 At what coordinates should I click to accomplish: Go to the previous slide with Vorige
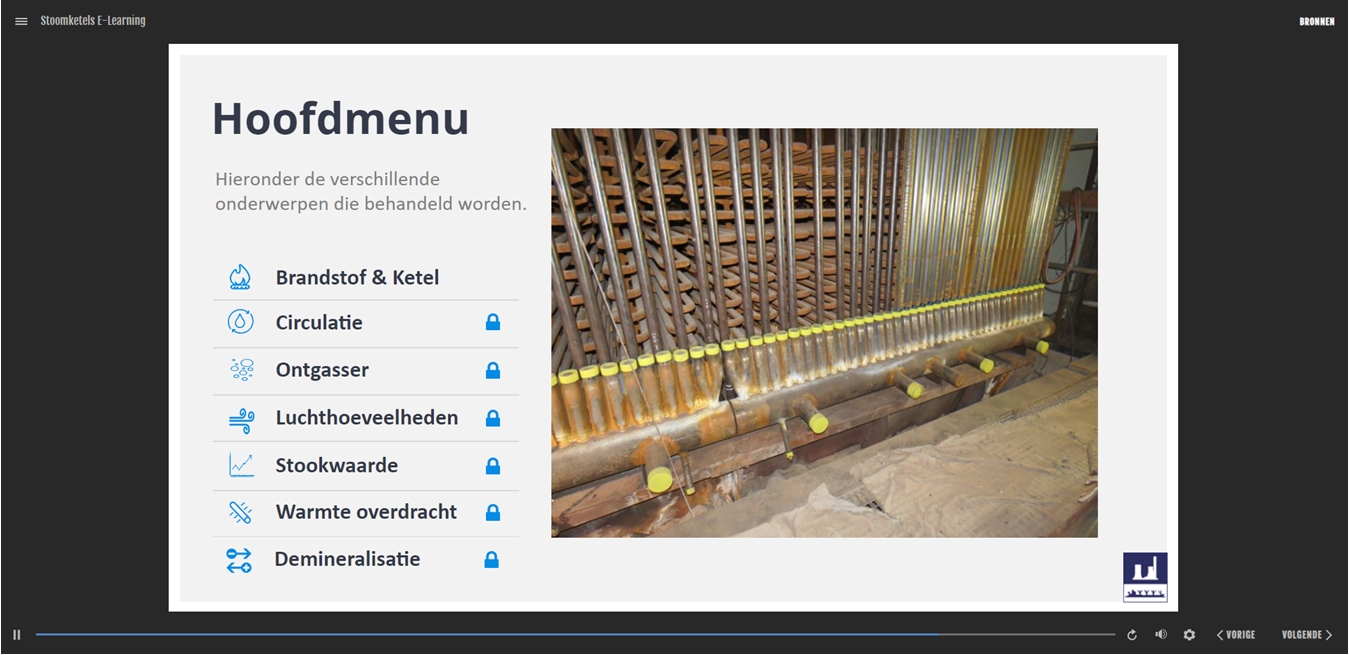[1236, 635]
